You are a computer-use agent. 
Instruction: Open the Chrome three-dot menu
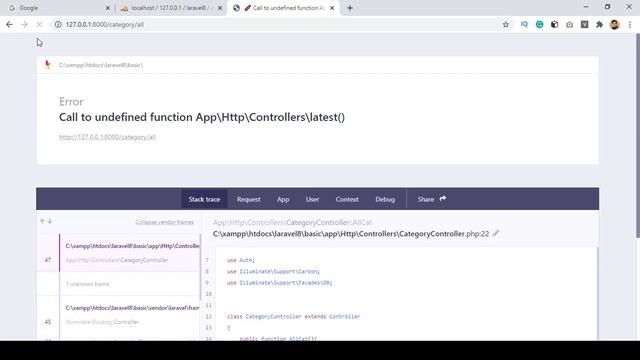(x=630, y=24)
